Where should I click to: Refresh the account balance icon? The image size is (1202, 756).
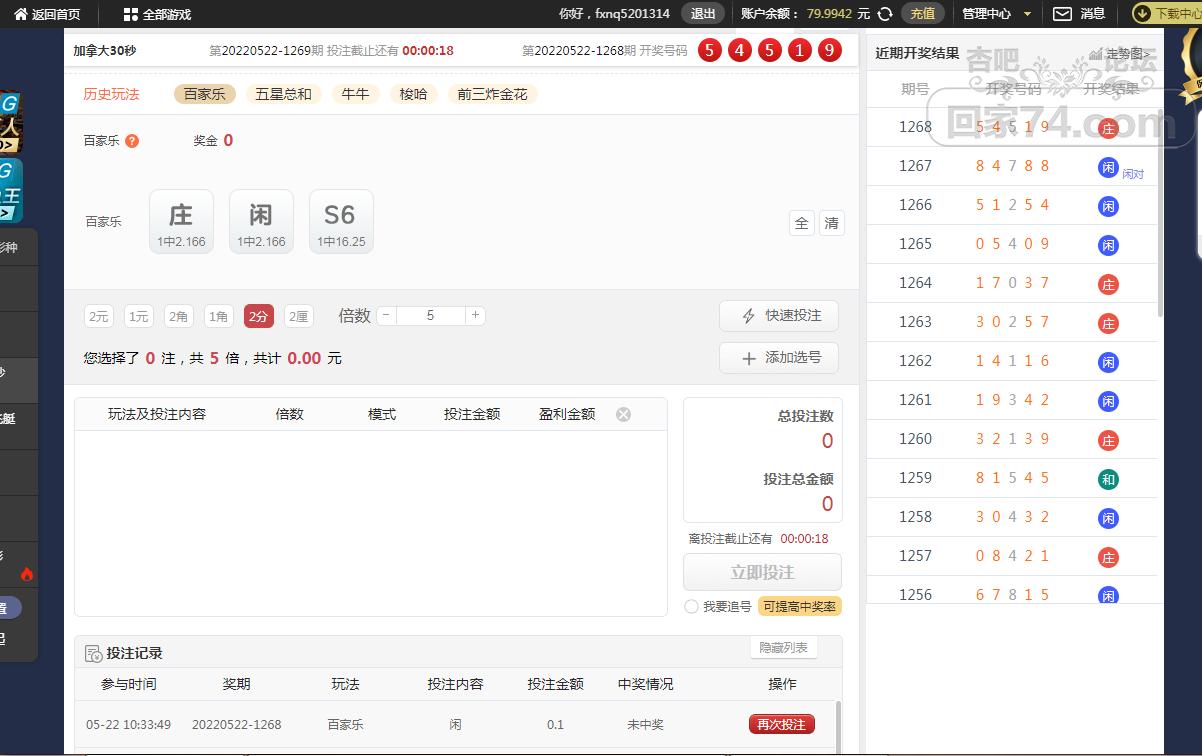coord(885,14)
